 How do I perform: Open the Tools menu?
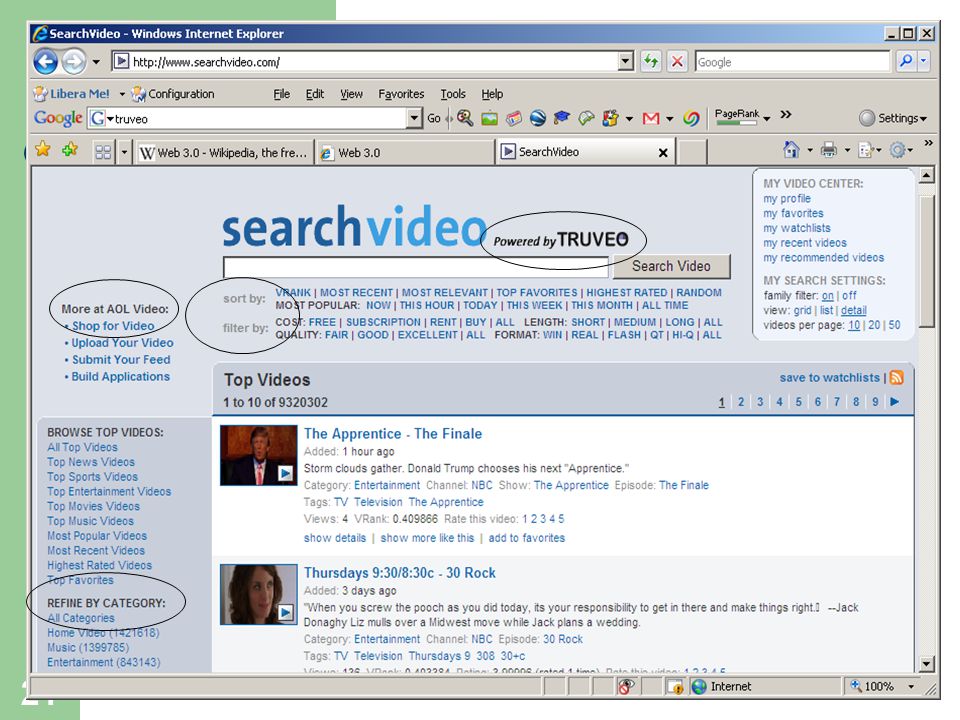(x=452, y=94)
